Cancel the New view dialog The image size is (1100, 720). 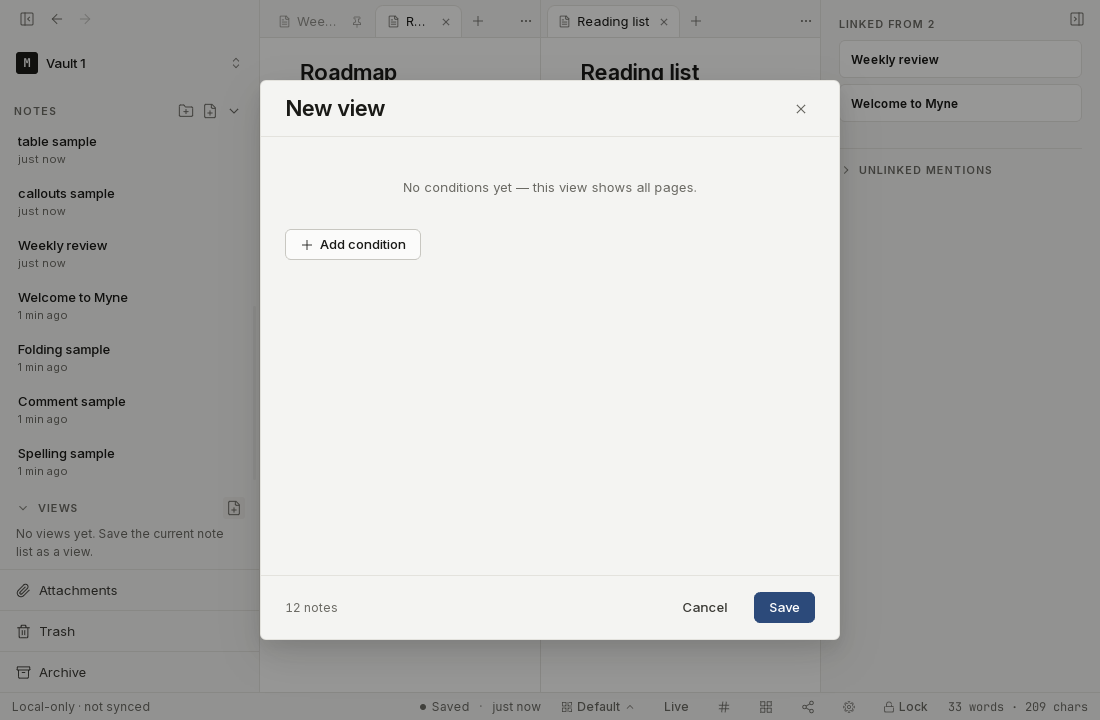point(704,607)
